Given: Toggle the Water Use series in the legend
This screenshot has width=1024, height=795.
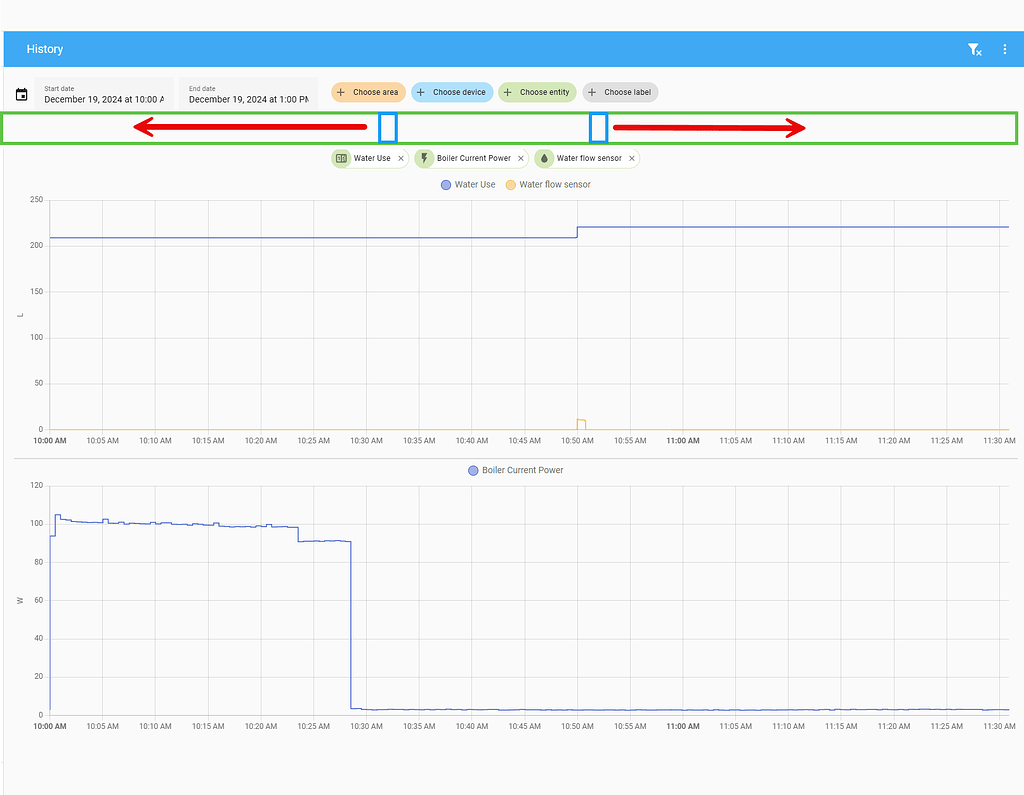Looking at the screenshot, I should pyautogui.click(x=467, y=184).
